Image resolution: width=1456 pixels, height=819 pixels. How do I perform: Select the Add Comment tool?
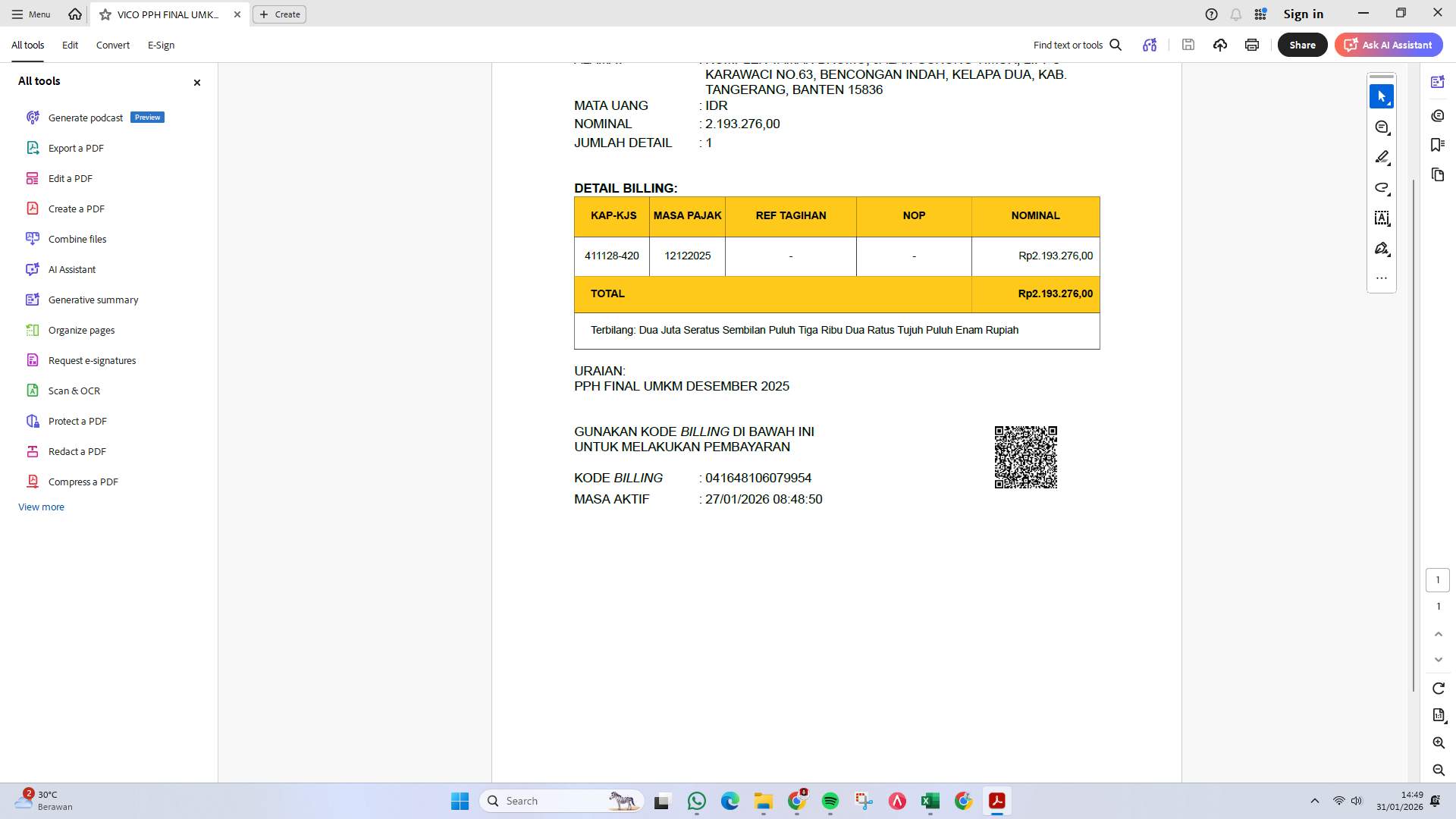1382,127
